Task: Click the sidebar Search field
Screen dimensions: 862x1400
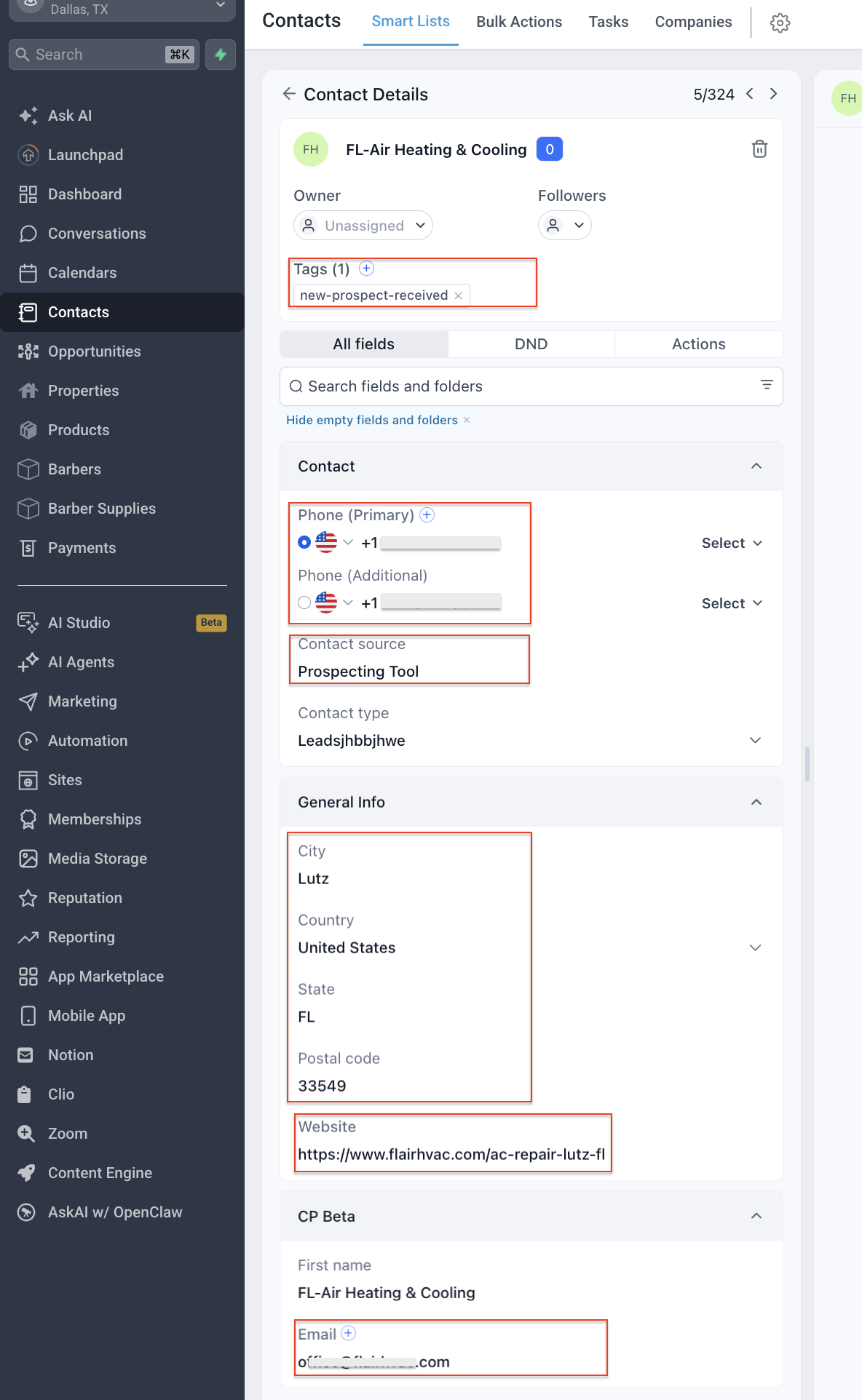Action: click(x=104, y=55)
